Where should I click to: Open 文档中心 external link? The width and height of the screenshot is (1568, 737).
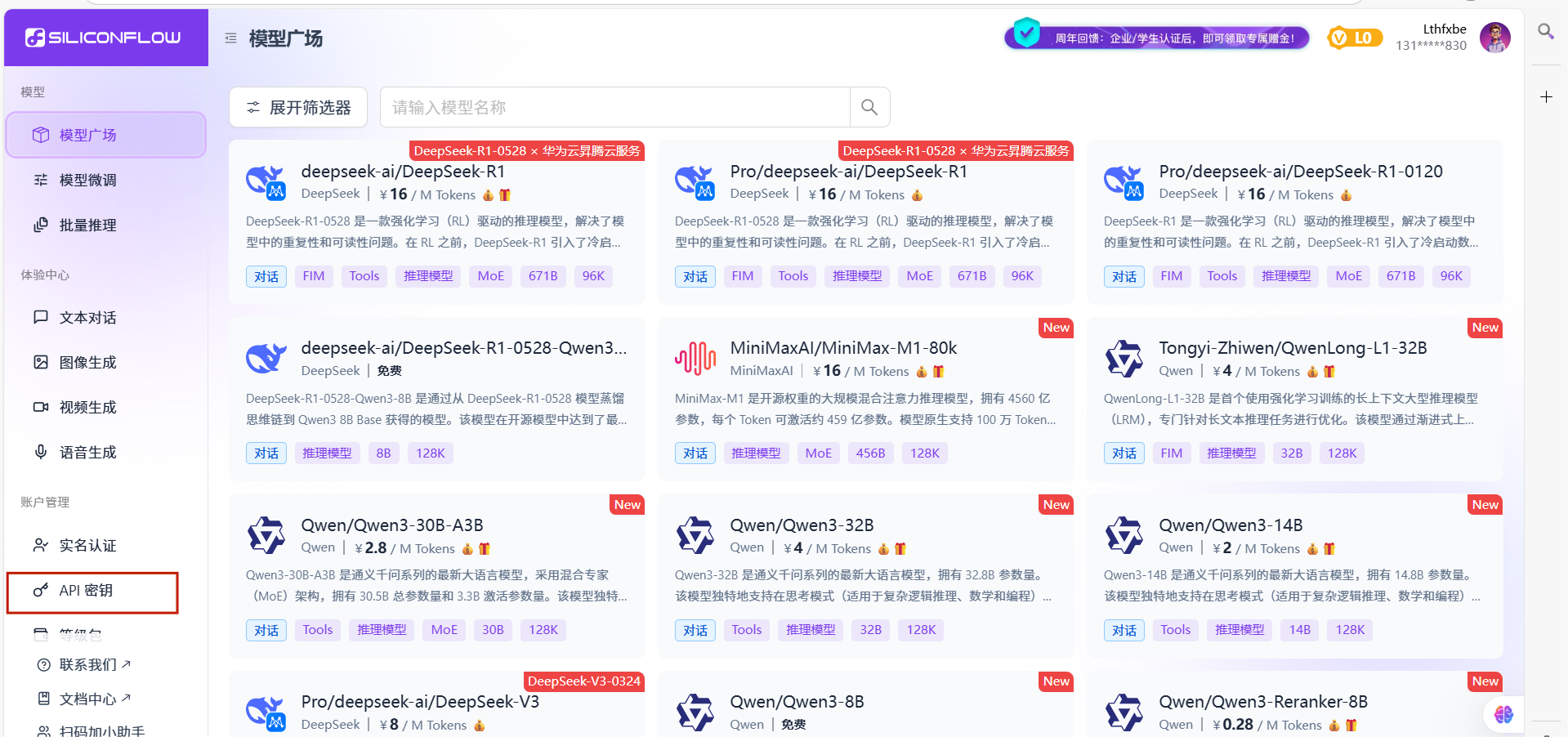(x=94, y=699)
